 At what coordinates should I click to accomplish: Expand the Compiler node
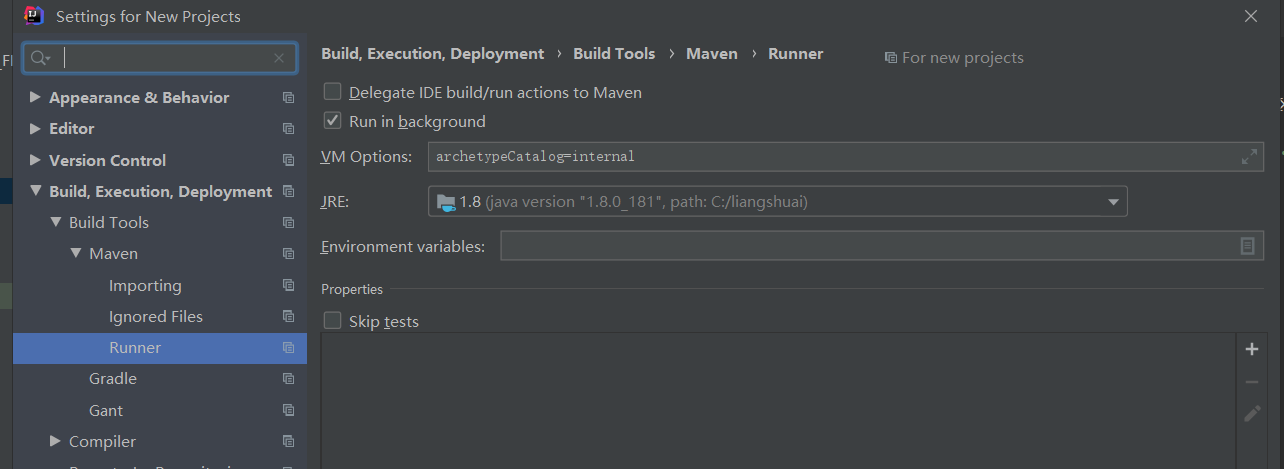(x=56, y=442)
